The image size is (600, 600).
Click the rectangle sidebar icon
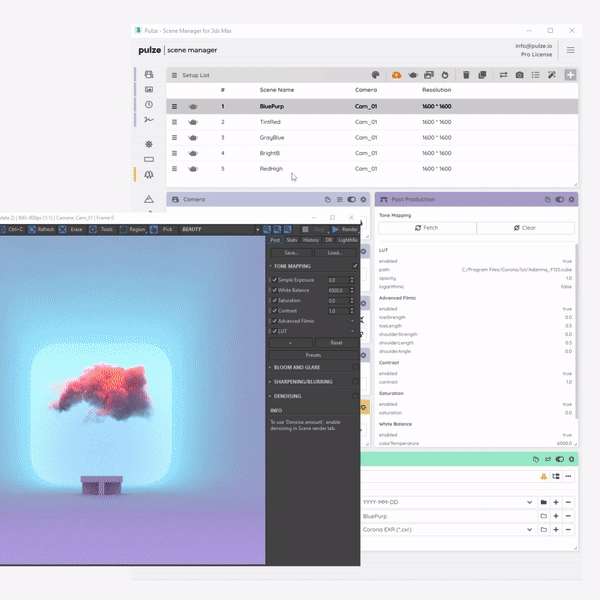(149, 159)
